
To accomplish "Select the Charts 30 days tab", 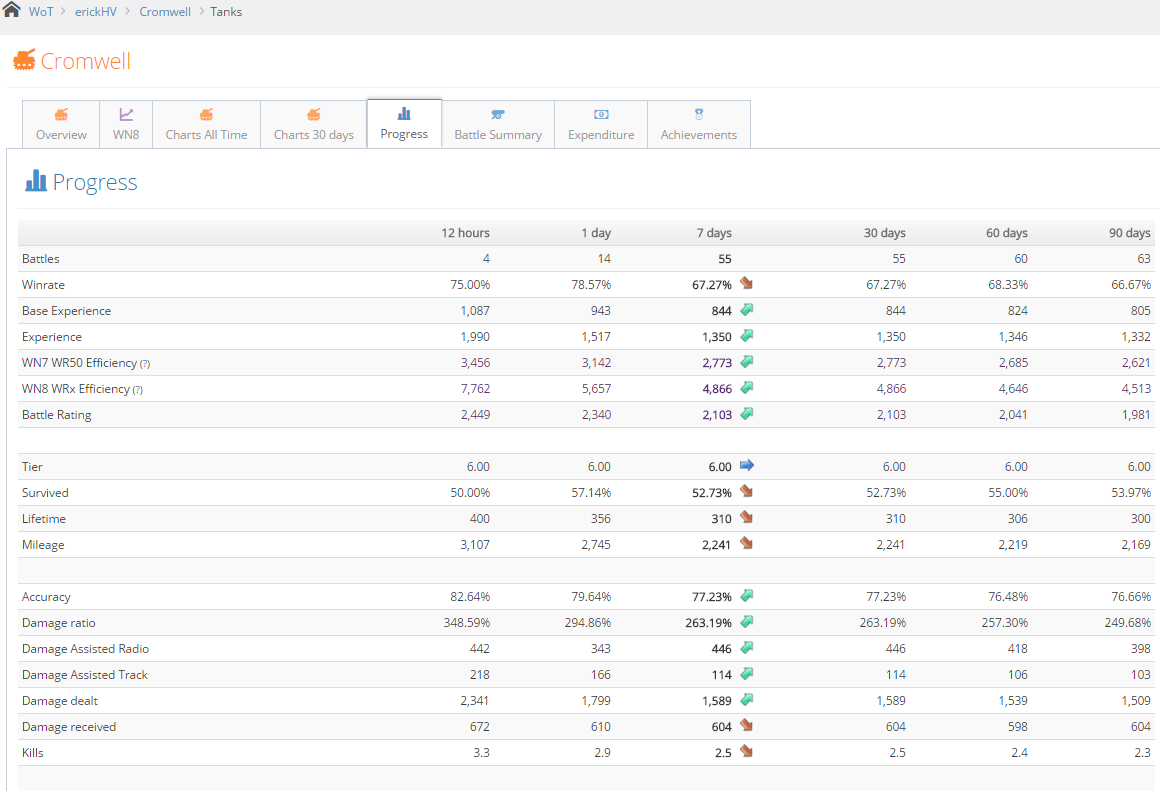I will pyautogui.click(x=314, y=125).
